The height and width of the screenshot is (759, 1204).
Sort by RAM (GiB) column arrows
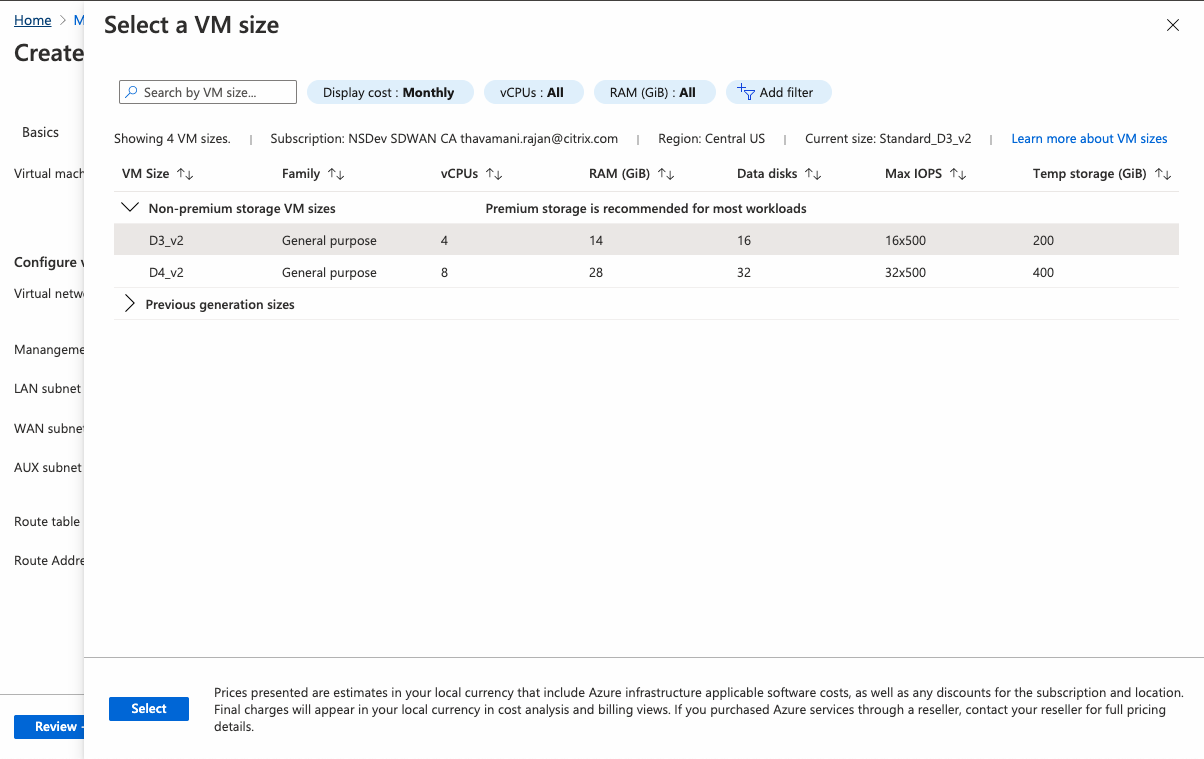pos(666,174)
